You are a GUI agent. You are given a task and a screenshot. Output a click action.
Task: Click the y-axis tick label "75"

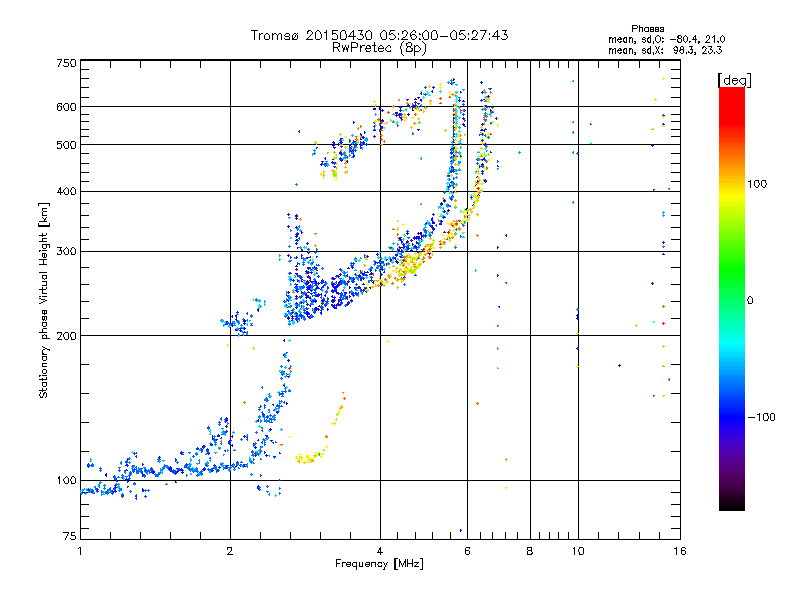70,536
